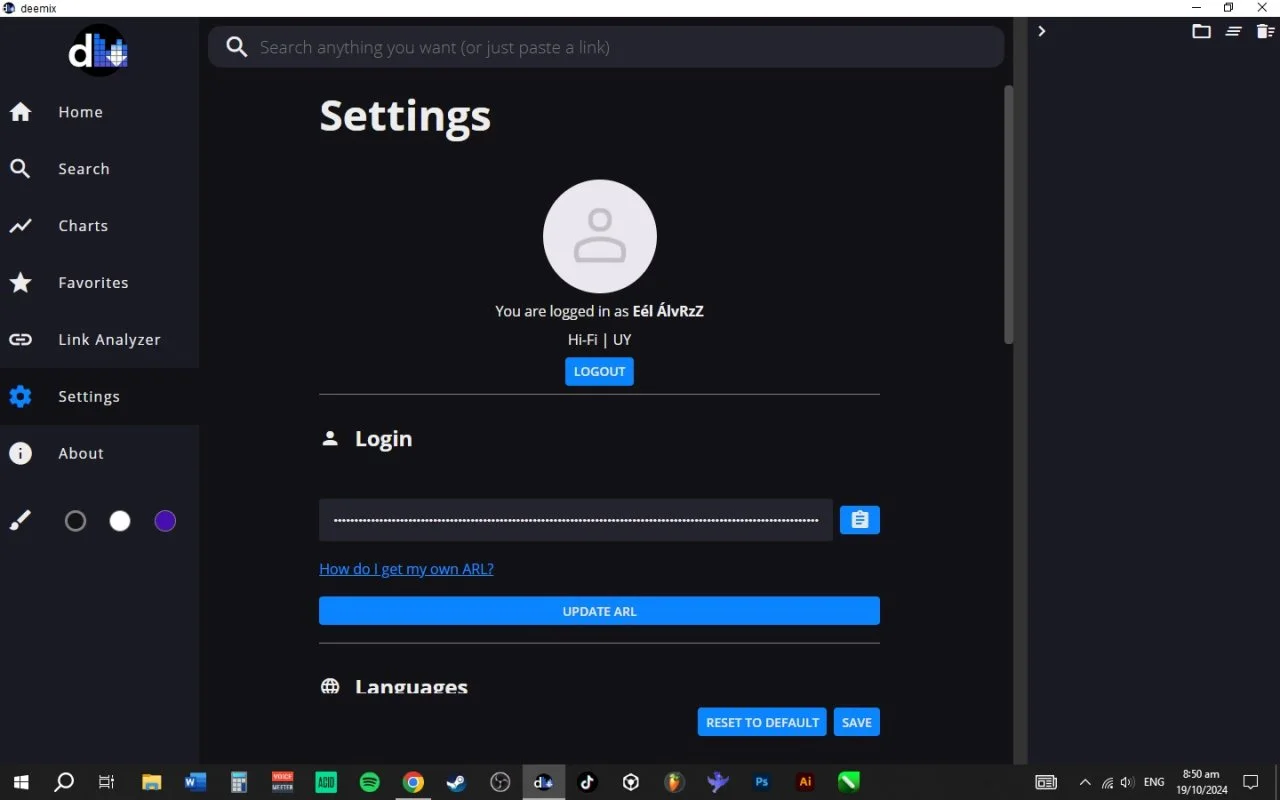This screenshot has height=800, width=1280.
Task: Select the white theme swatch
Action: pyautogui.click(x=120, y=521)
